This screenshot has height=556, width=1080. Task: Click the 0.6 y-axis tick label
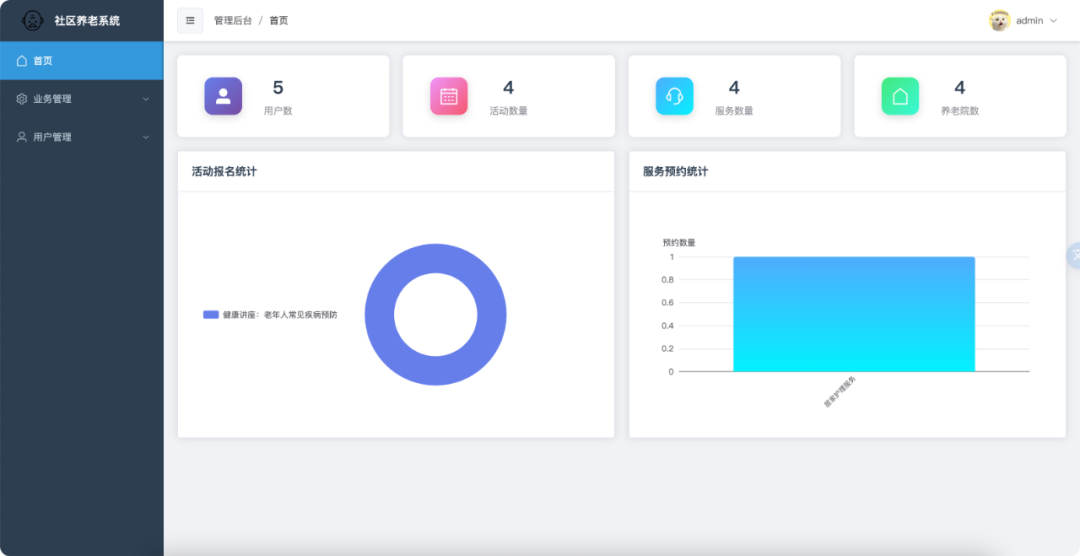point(667,302)
